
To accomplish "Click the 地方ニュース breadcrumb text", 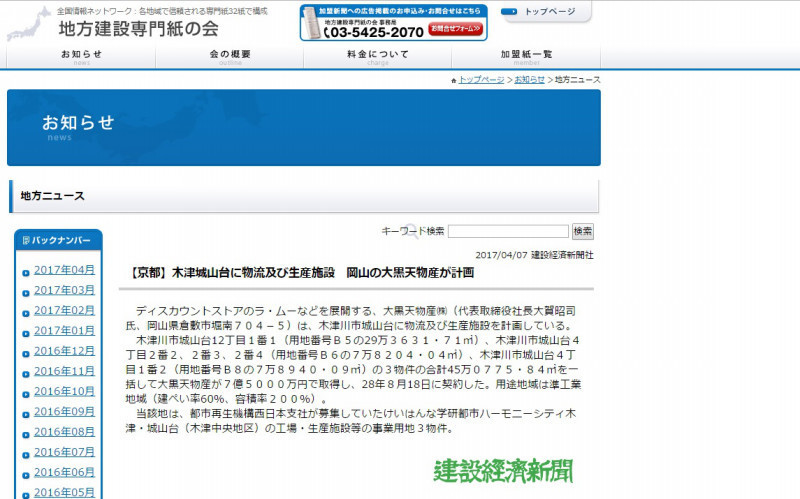I will coord(578,80).
